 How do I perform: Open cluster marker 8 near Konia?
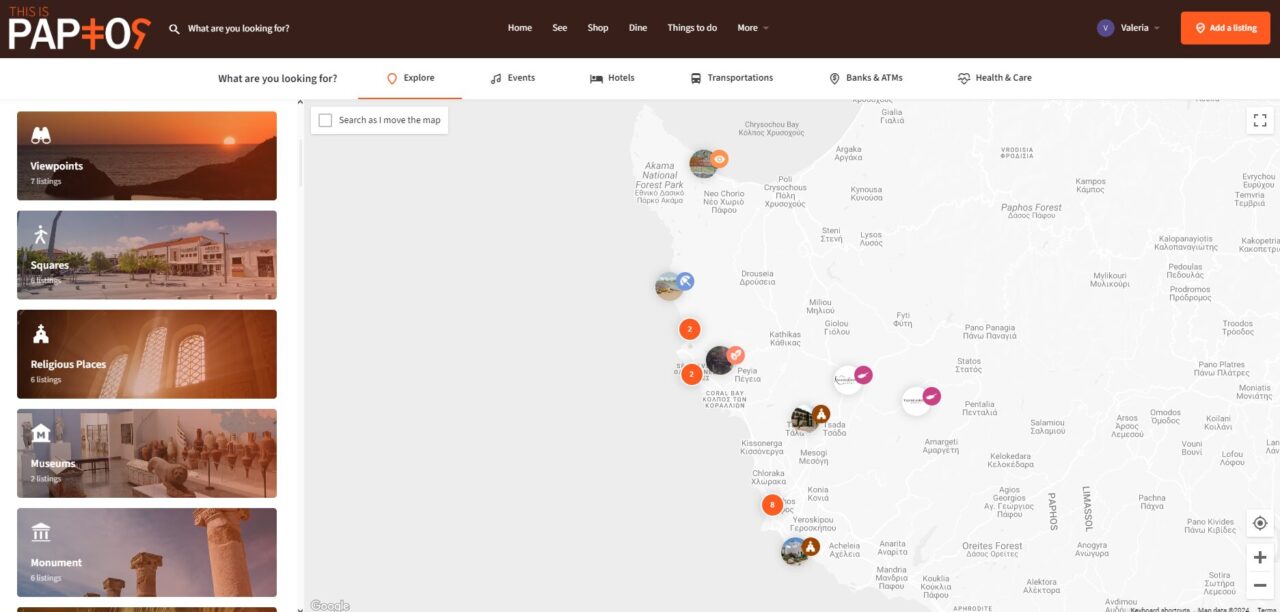pos(772,505)
